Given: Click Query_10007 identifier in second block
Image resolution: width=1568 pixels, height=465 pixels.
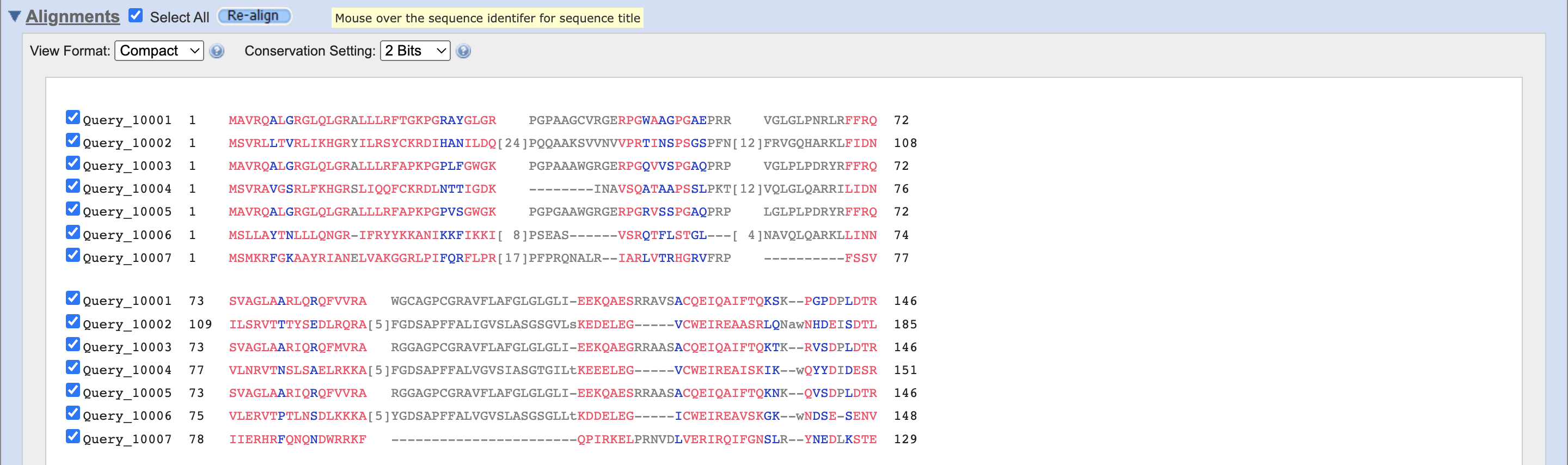Looking at the screenshot, I should 127,439.
